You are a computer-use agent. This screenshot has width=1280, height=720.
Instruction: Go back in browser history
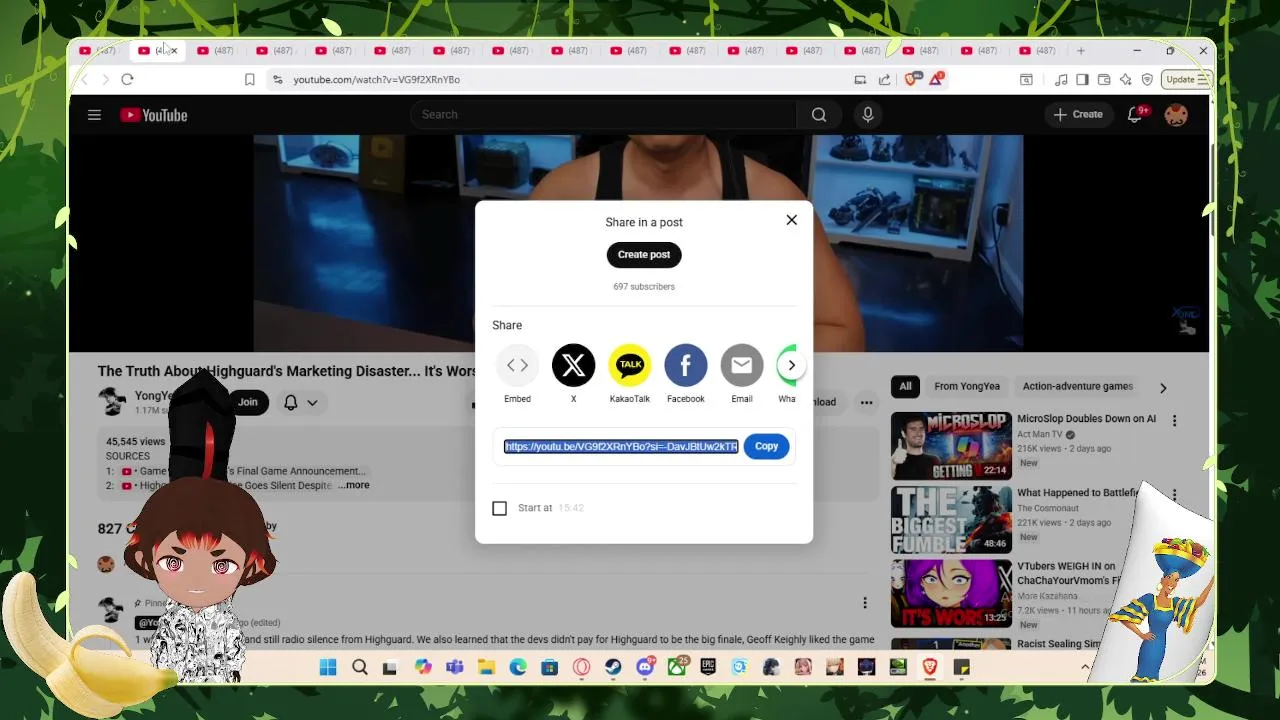pyautogui.click(x=84, y=80)
